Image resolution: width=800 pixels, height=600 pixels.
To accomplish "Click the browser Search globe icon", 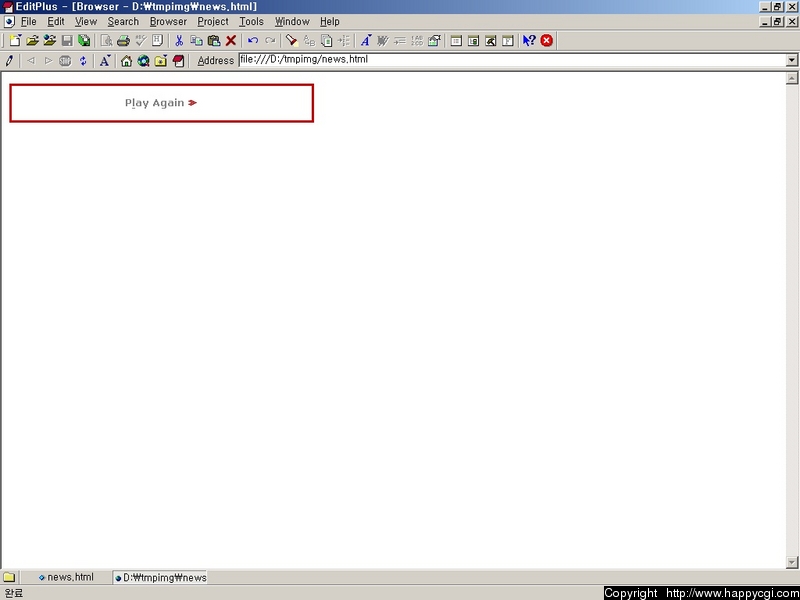I will click(x=143, y=61).
